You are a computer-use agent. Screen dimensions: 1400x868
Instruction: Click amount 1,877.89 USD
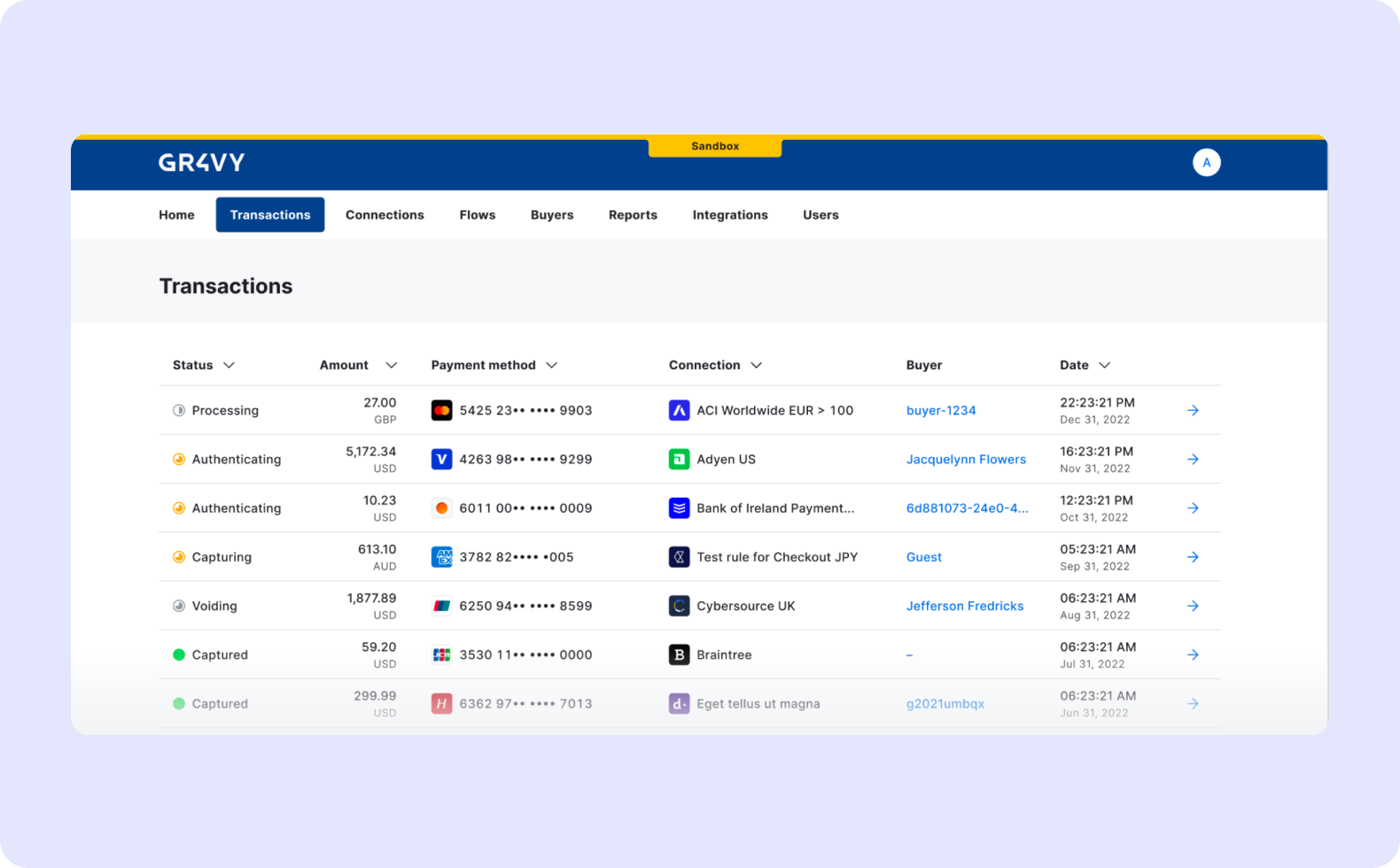click(371, 606)
